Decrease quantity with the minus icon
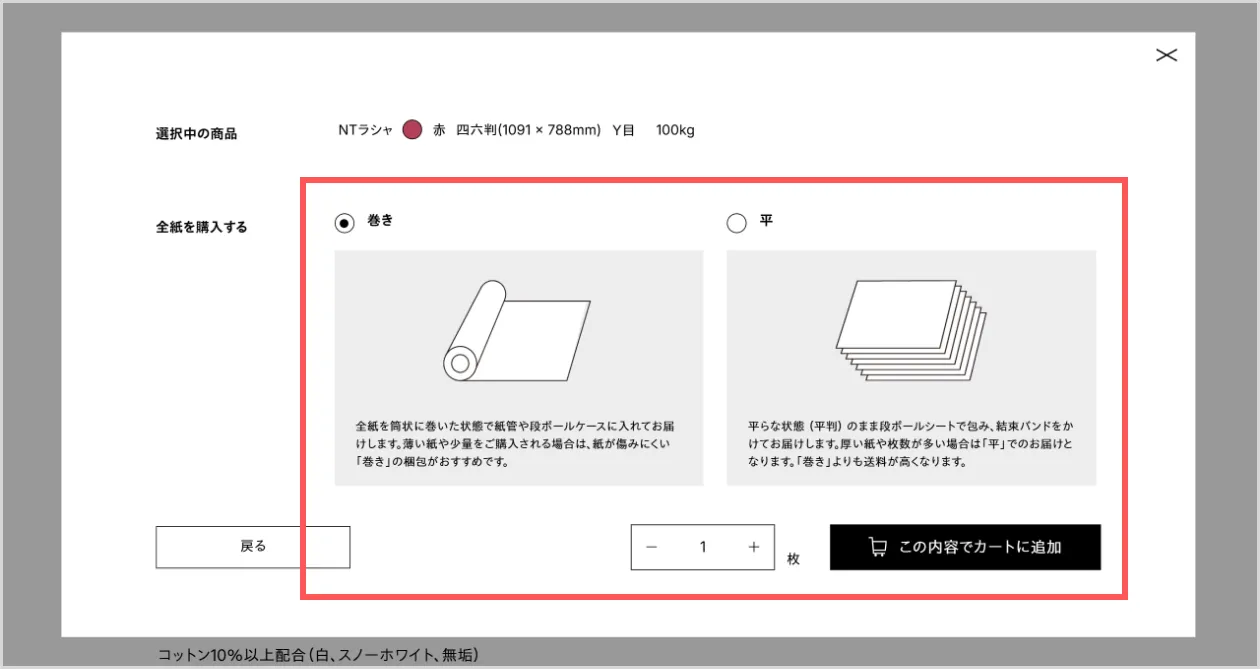 pyautogui.click(x=652, y=547)
